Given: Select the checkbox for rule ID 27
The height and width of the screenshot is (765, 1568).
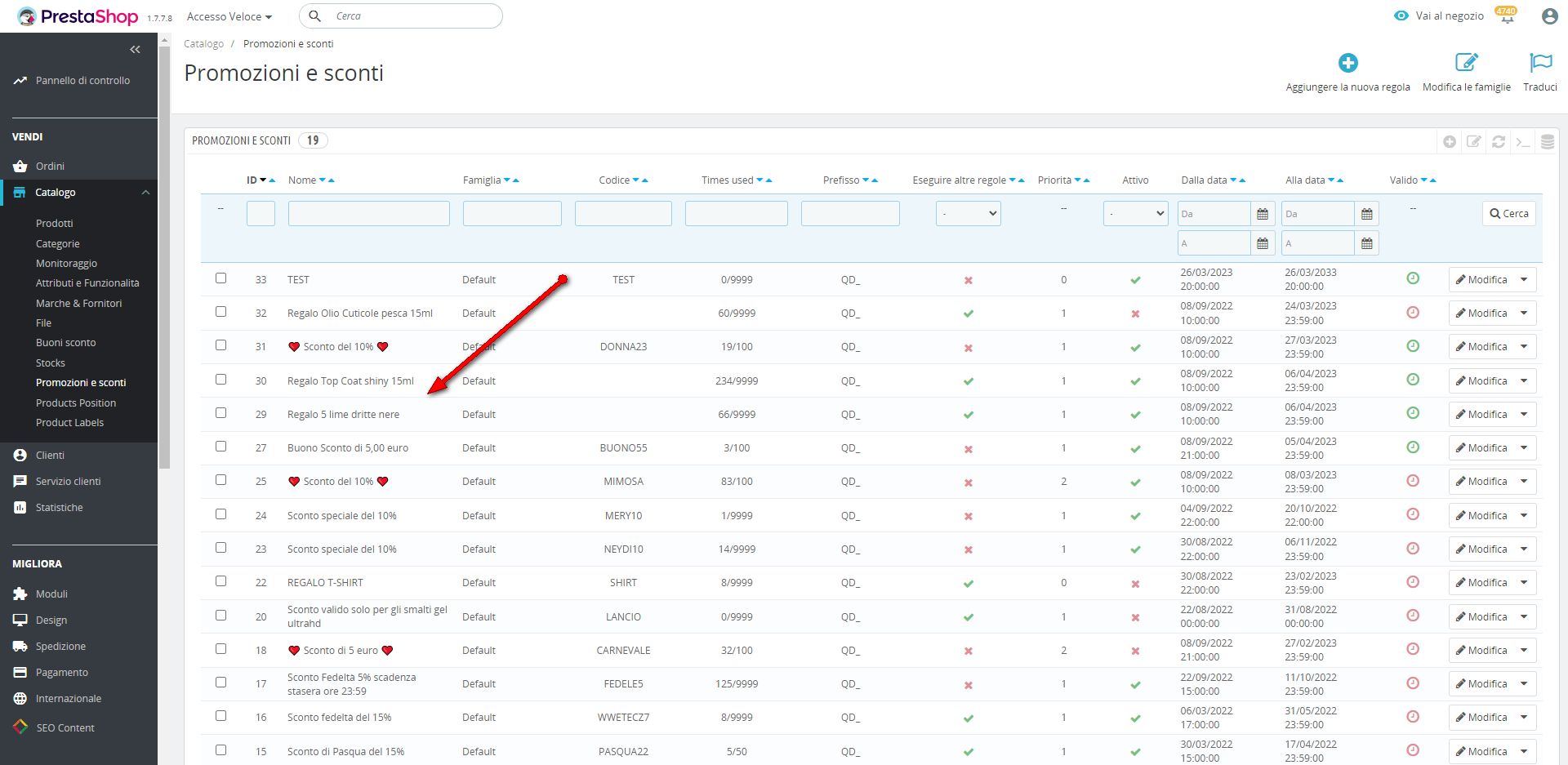Looking at the screenshot, I should click(220, 447).
